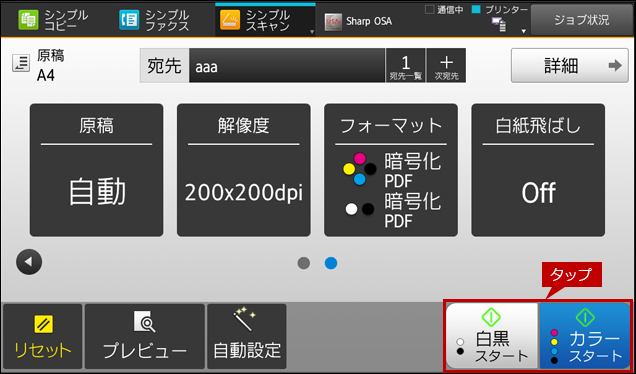Add next destination with 次宛先 plus button
Screen dimensions: 636x374
(x=446, y=66)
